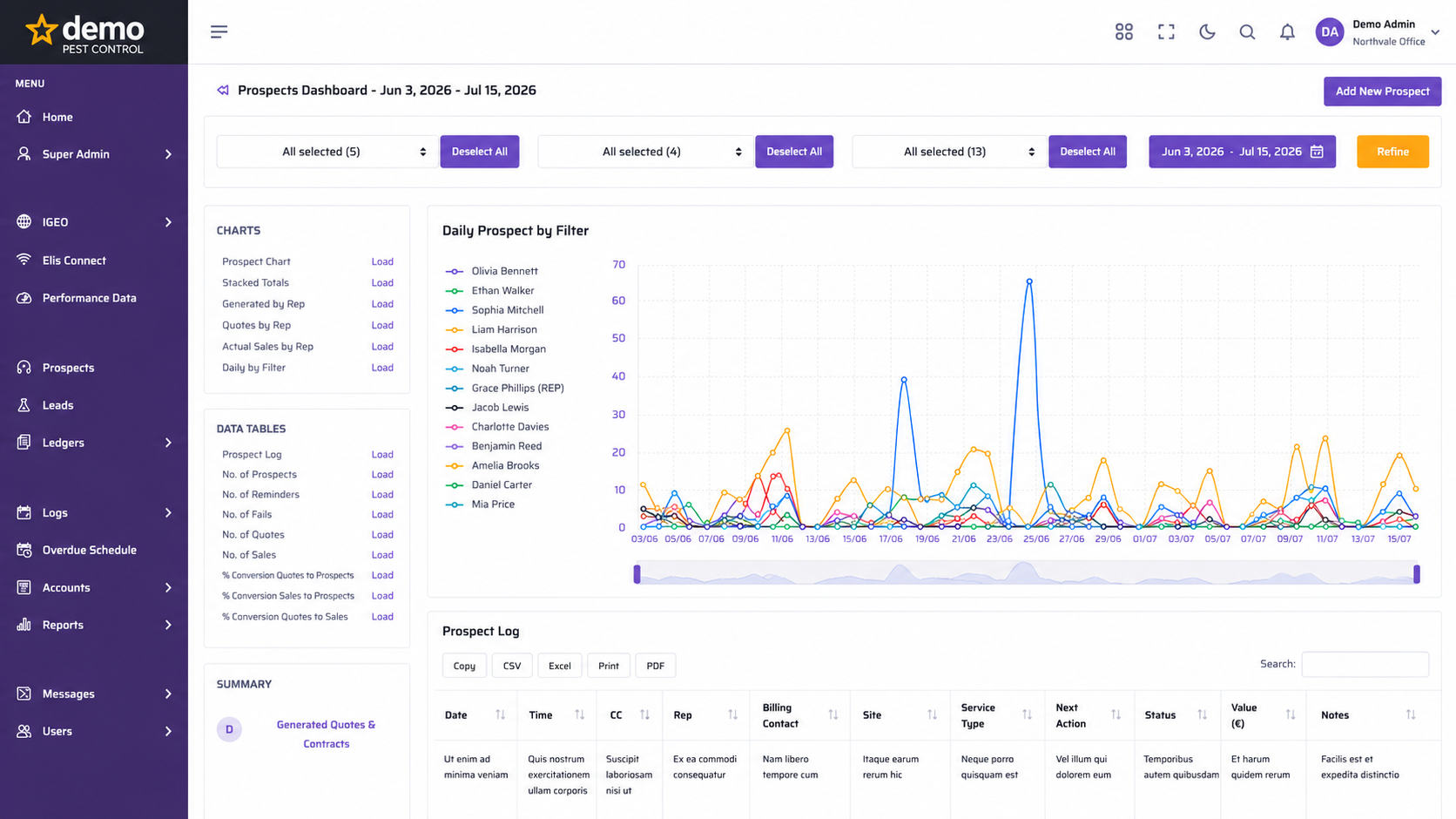Open Generated Quotes & Contracts summary link
The width and height of the screenshot is (1456, 819).
click(326, 734)
